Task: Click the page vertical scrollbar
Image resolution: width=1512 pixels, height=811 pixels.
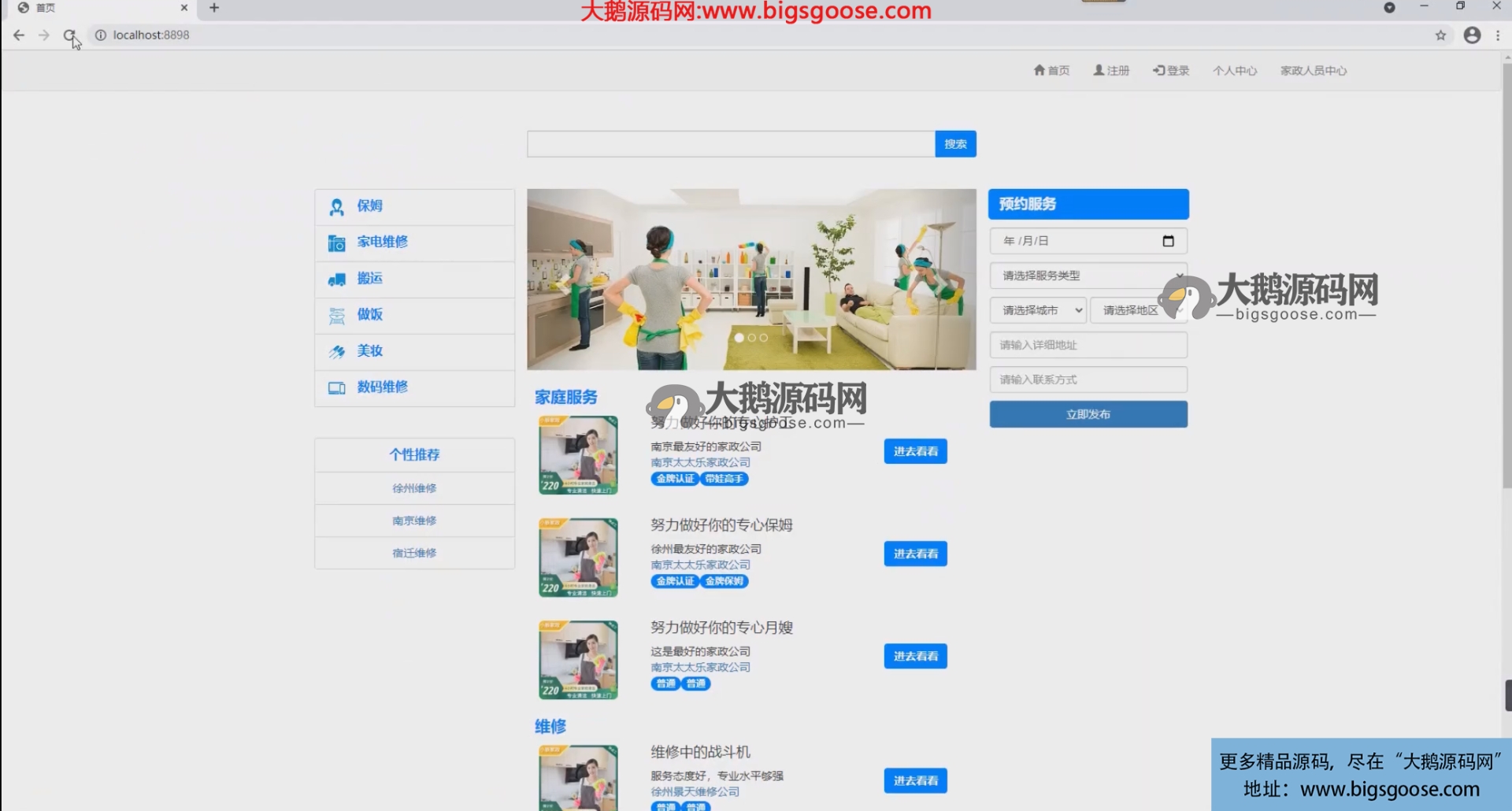Action: tap(1506, 276)
